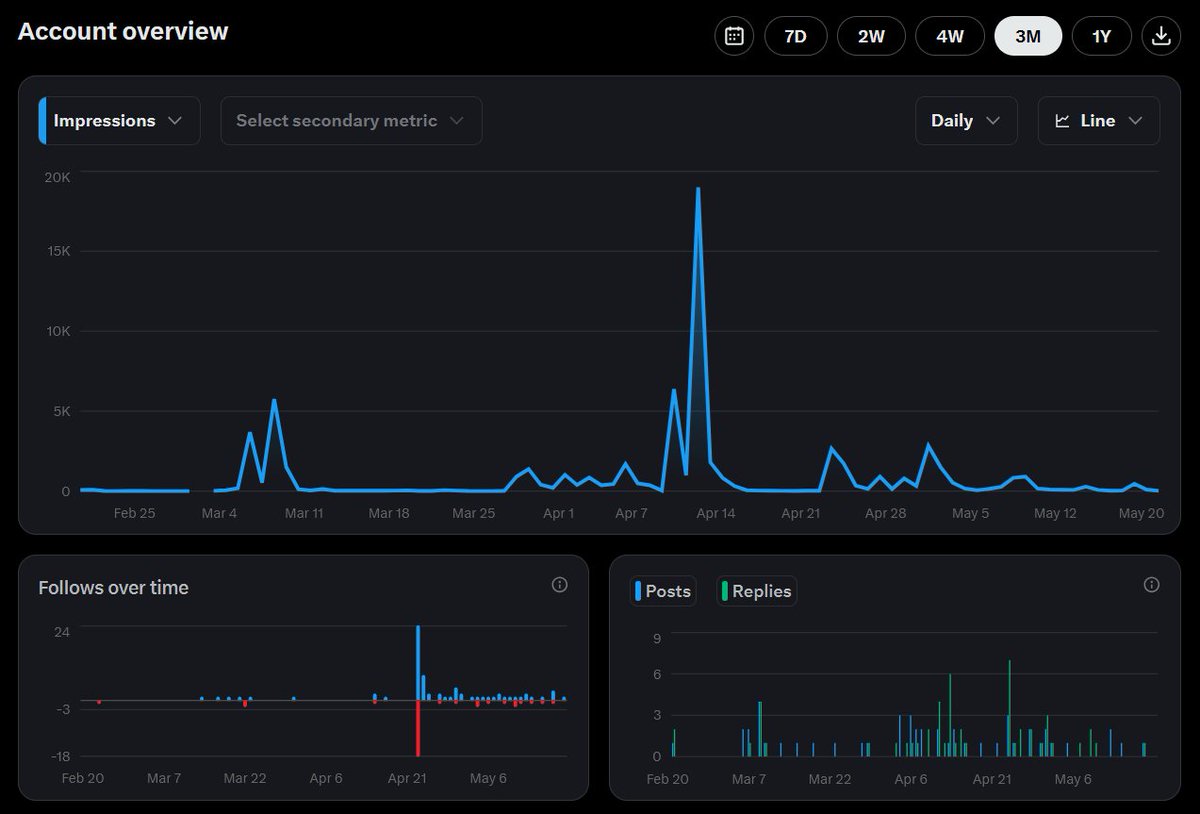Click the tall blue follows bar

[x=418, y=663]
